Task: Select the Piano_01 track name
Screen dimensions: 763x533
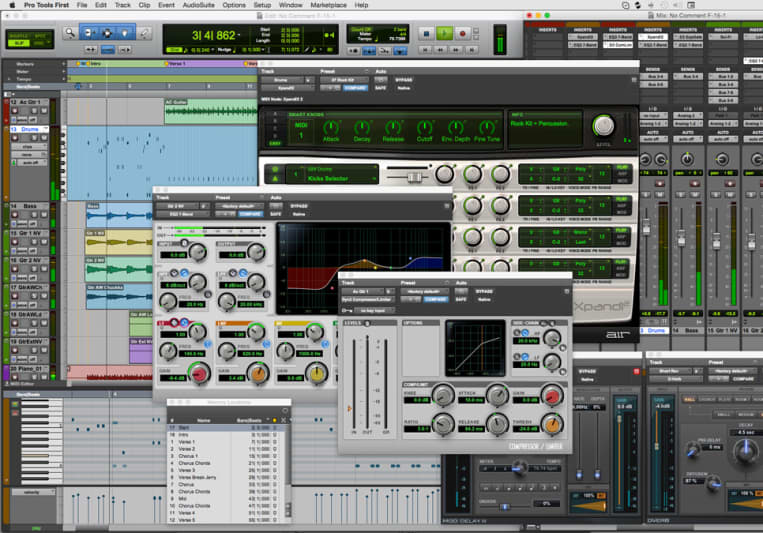Action: 30,369
